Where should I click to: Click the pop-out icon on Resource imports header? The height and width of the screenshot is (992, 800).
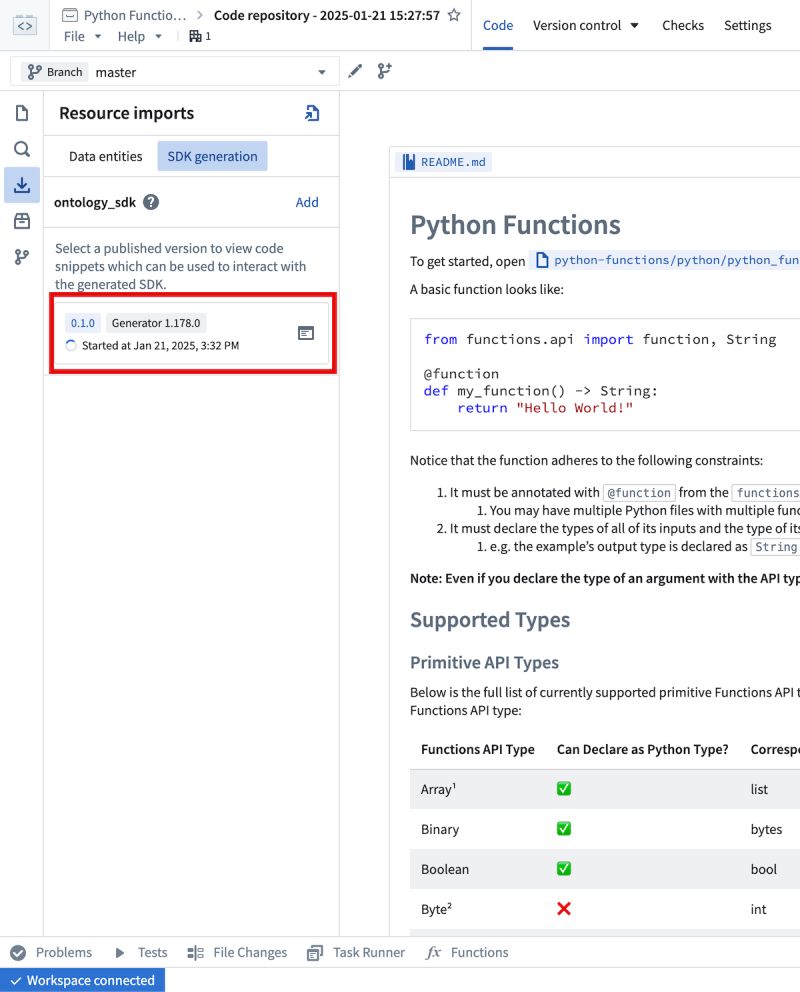coord(312,113)
